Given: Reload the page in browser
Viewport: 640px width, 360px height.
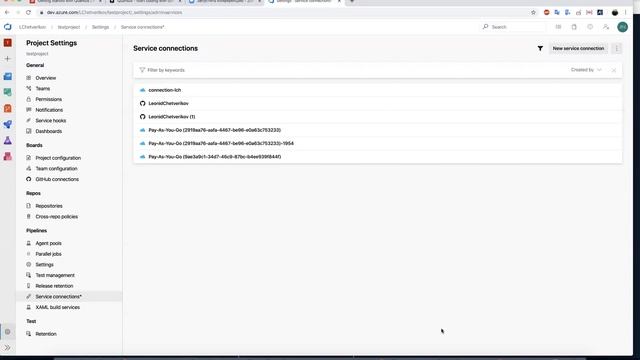Looking at the screenshot, I should point(28,12).
